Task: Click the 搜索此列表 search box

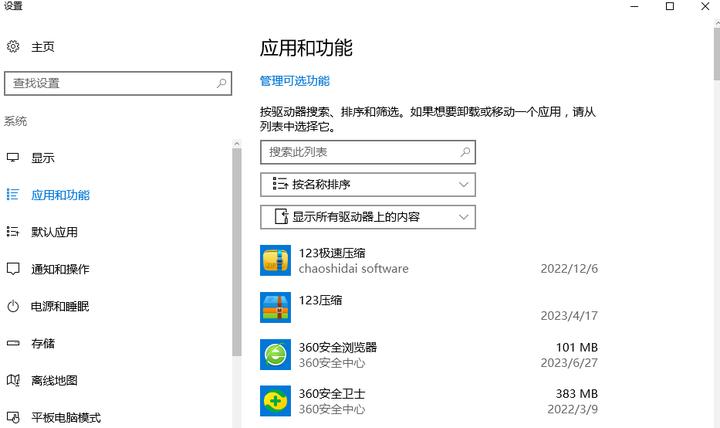Action: point(368,152)
